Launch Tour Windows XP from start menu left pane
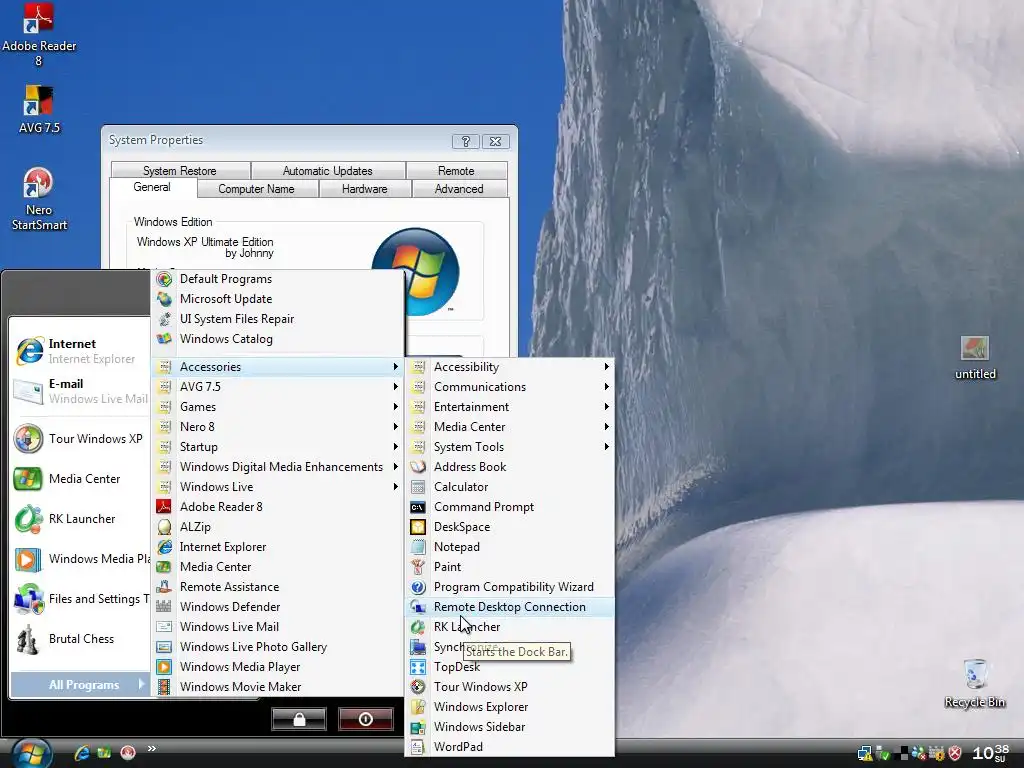 pos(80,439)
